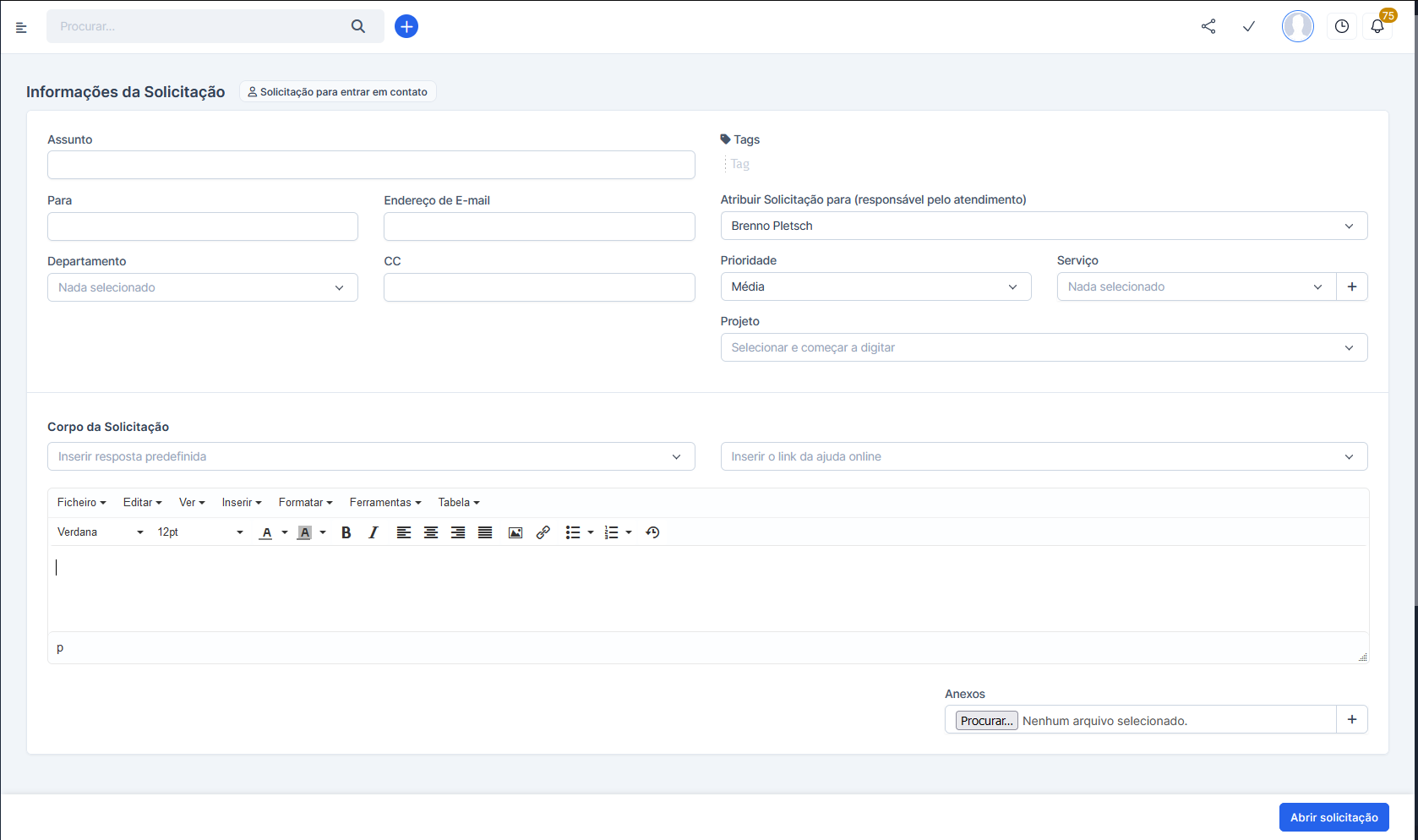Open the timesheet clock icon
The image size is (1418, 840).
click(x=1341, y=26)
